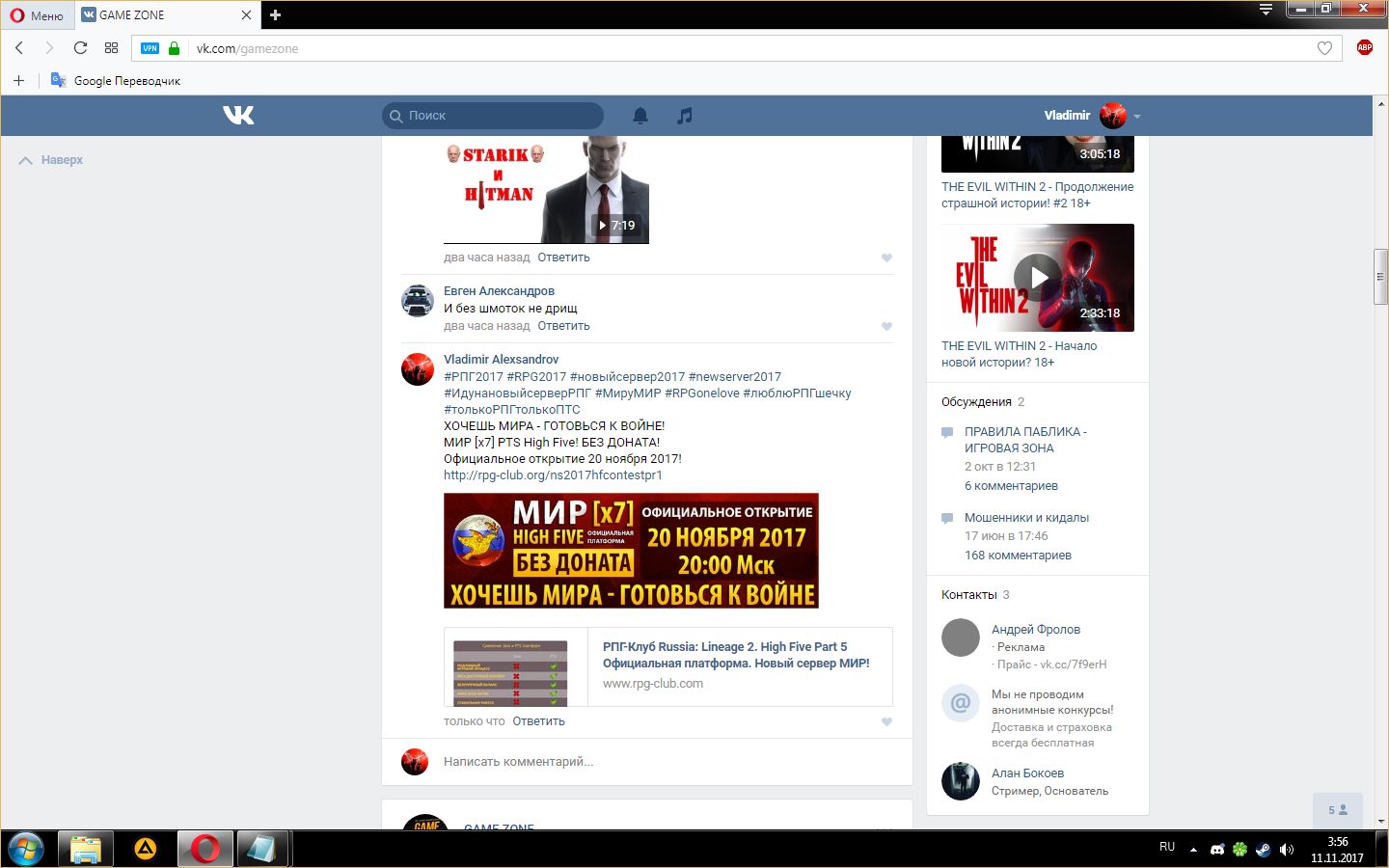
Task: Add bookmark with bookmarks bar plus
Action: tap(18, 80)
